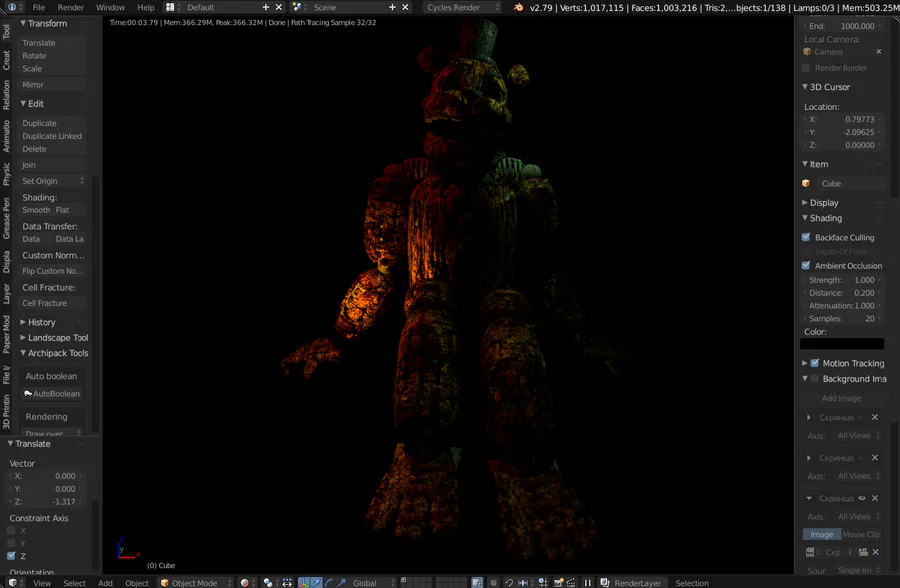900x588 pixels.
Task: Click the Blender logo icon
Action: [518, 7]
